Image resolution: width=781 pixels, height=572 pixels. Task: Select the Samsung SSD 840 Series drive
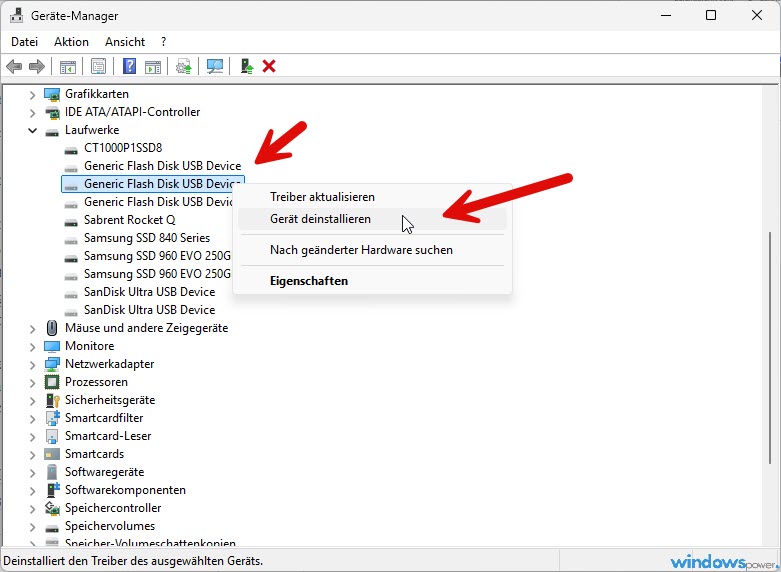click(147, 238)
